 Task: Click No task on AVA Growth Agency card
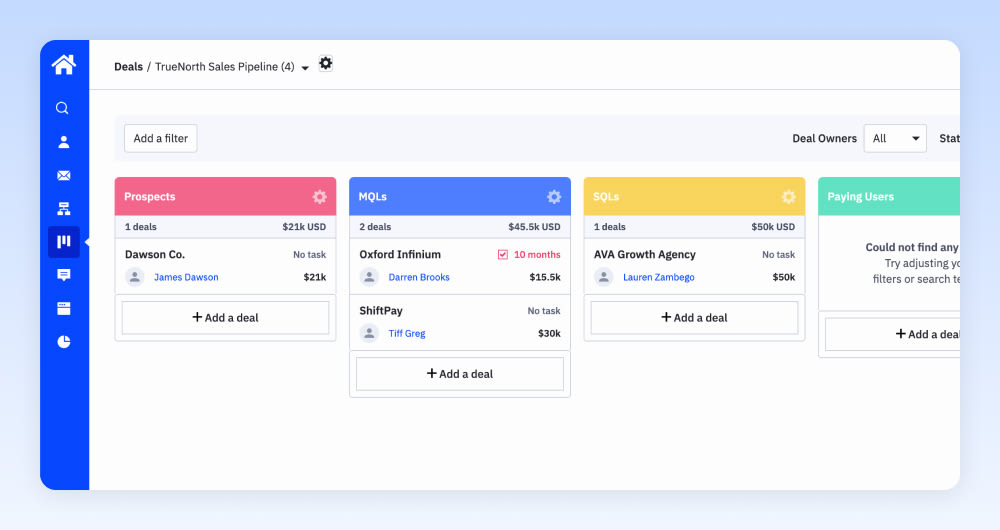(779, 254)
